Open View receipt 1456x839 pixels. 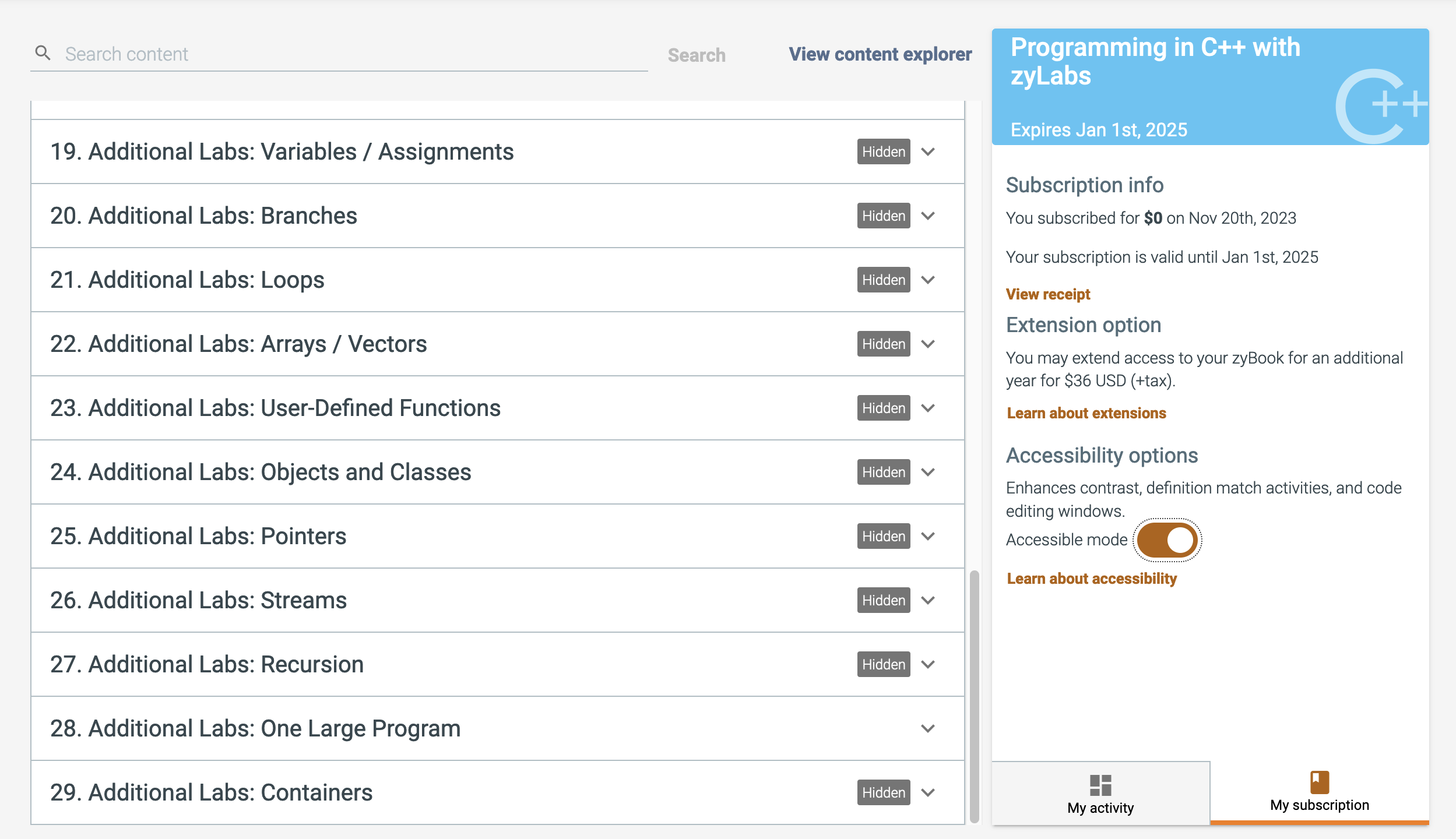click(x=1047, y=294)
